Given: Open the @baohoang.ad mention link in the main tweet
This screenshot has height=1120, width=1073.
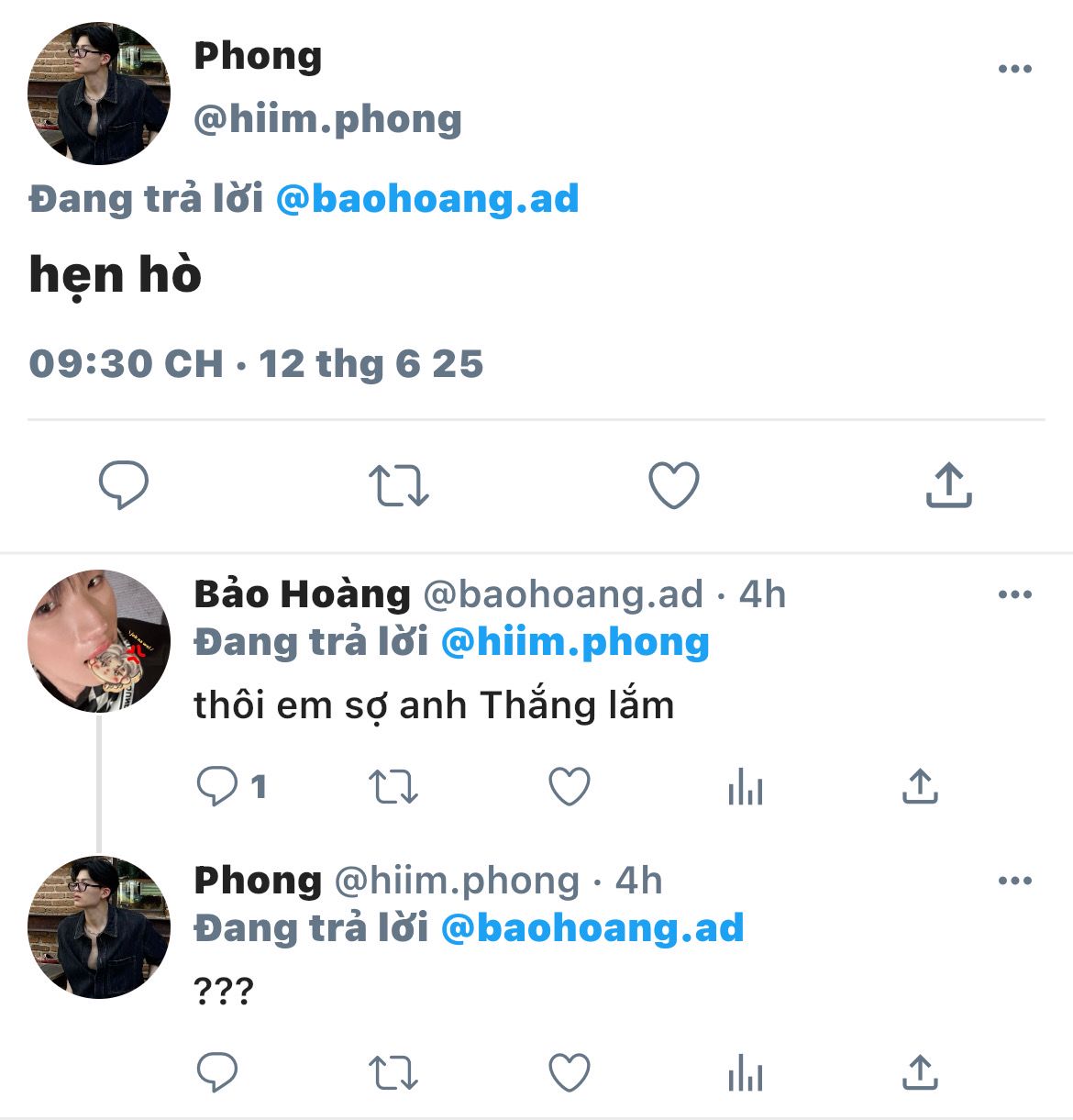Looking at the screenshot, I should coord(427,199).
